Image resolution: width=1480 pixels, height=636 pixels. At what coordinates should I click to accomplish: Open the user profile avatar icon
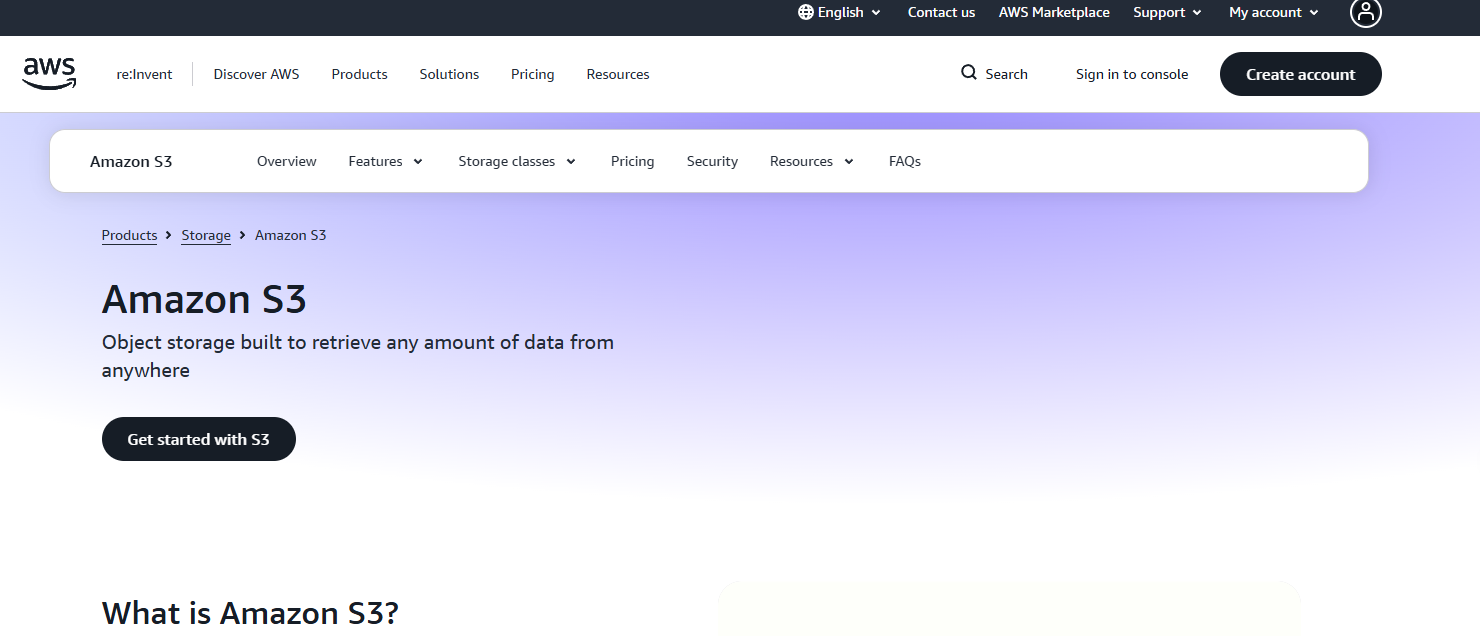tap(1365, 12)
